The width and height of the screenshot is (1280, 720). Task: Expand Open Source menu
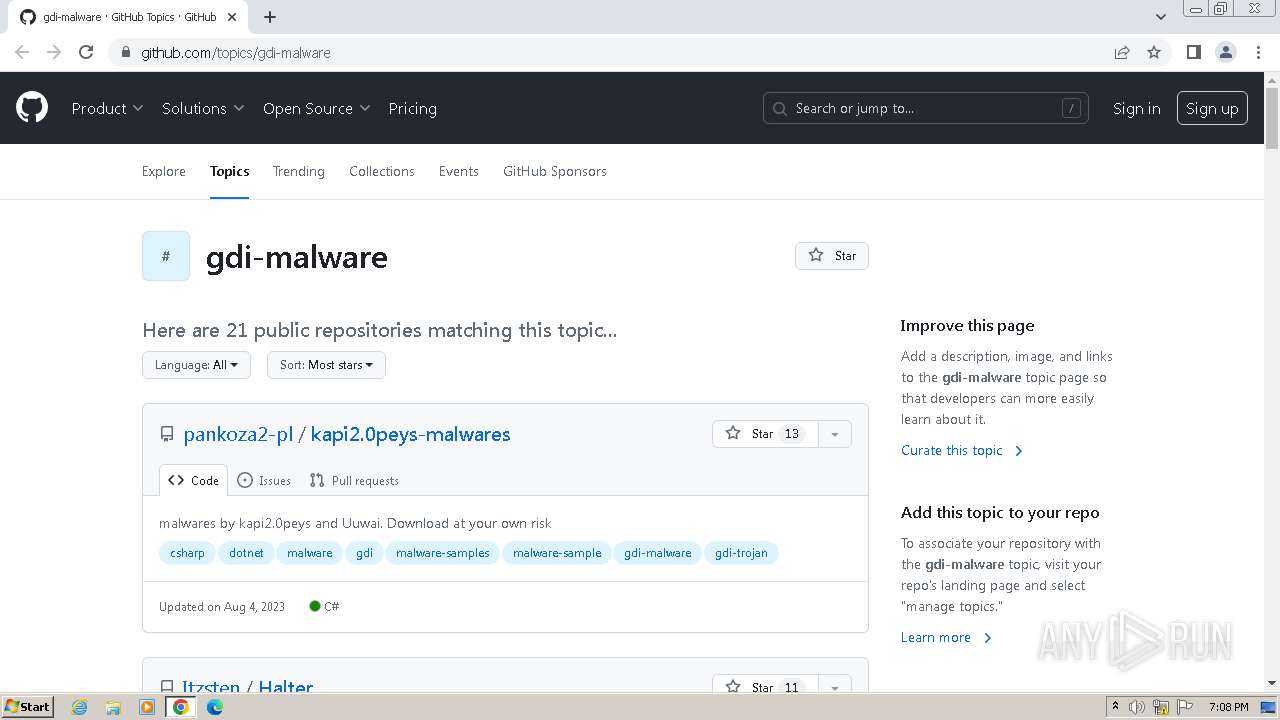(316, 108)
